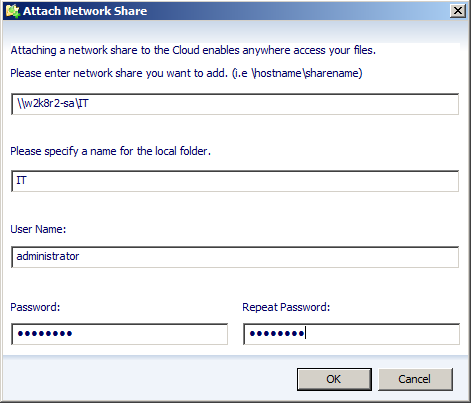
Task: Click the 'Password:' label
Action: [x=35, y=307]
